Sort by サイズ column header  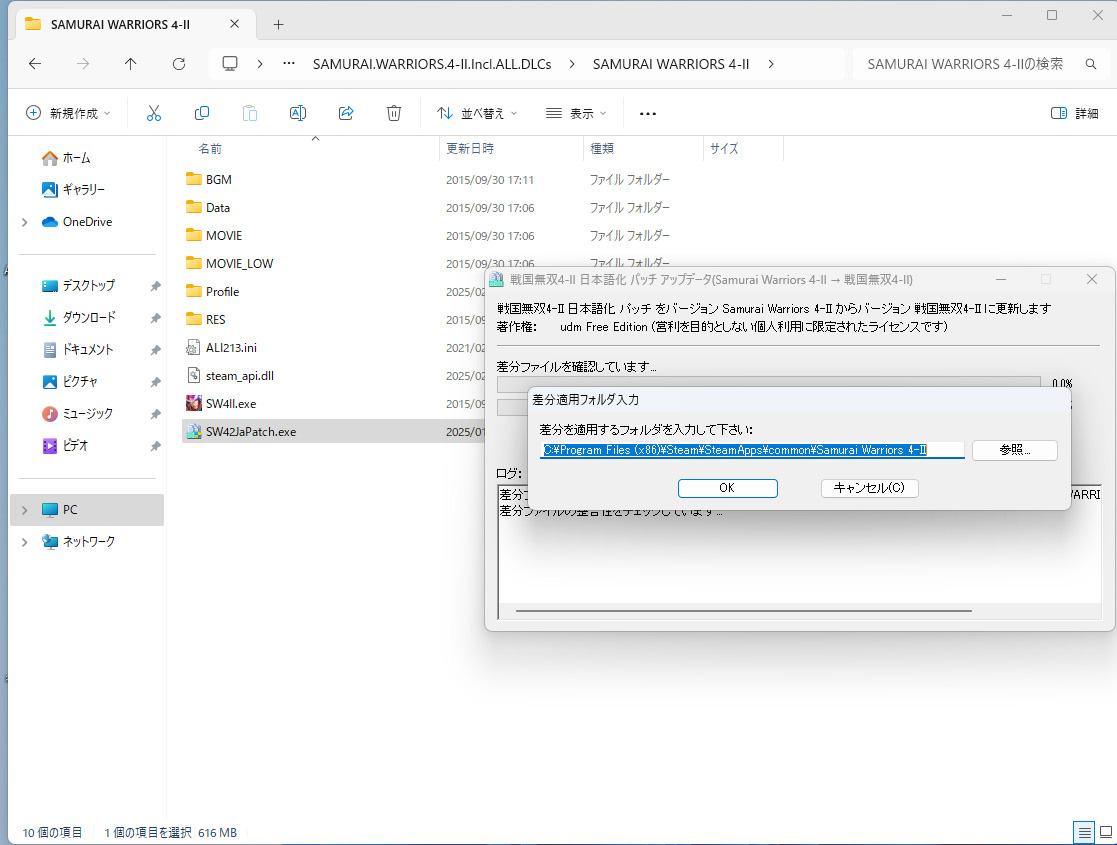(724, 149)
